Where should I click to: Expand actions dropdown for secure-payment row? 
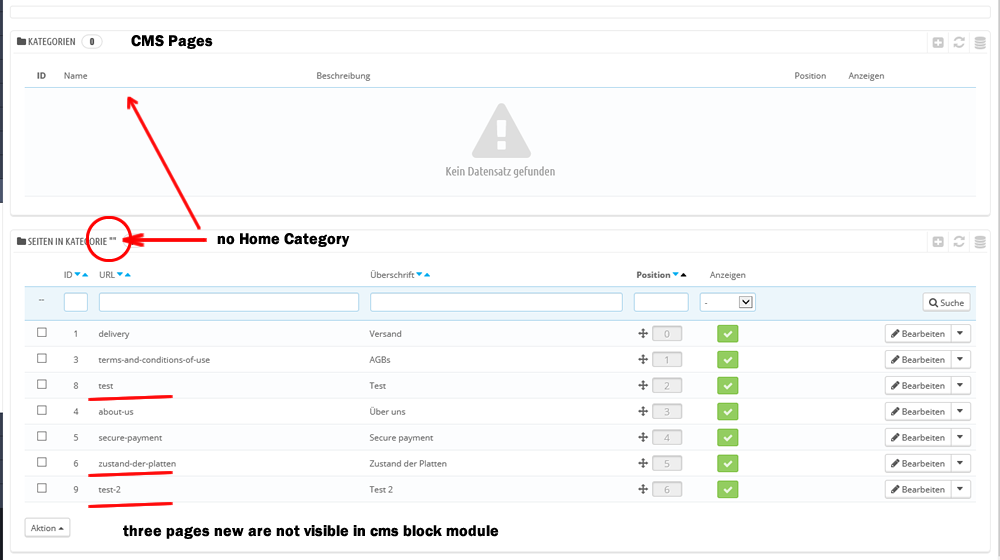(960, 438)
